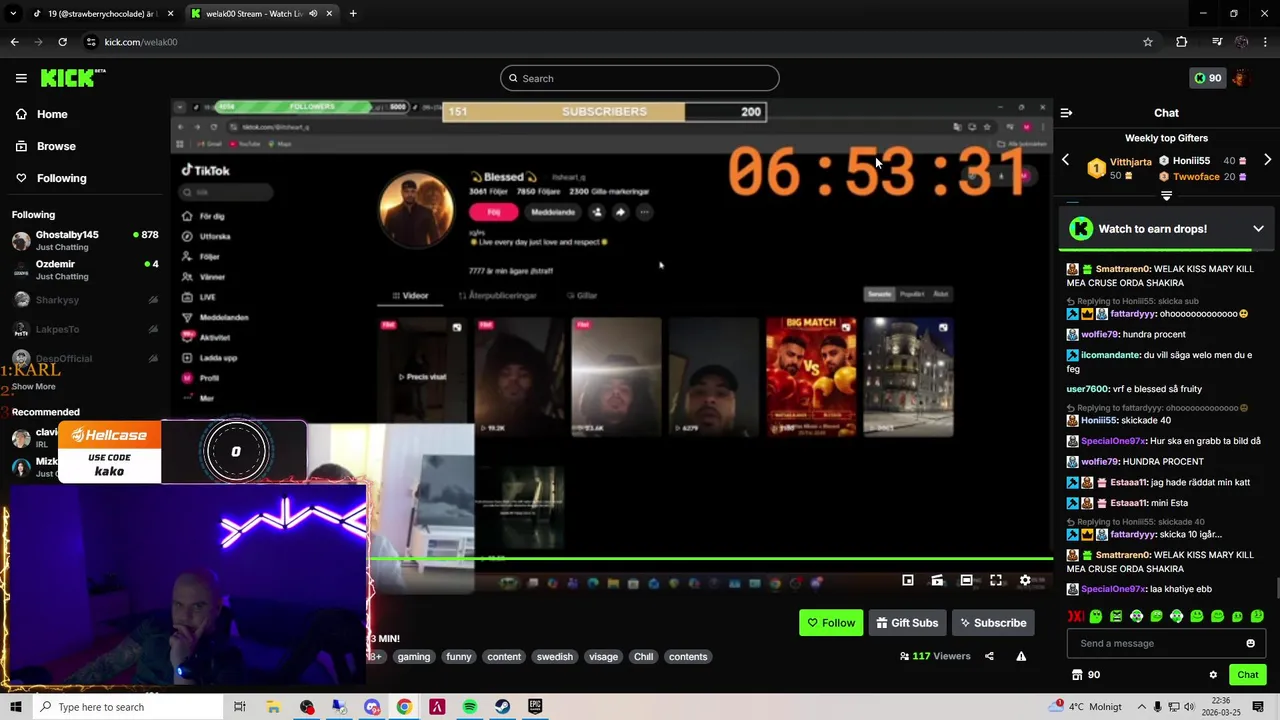Switch to the welak00 Stream tab
Screen dimensions: 1280x720
pos(262,13)
